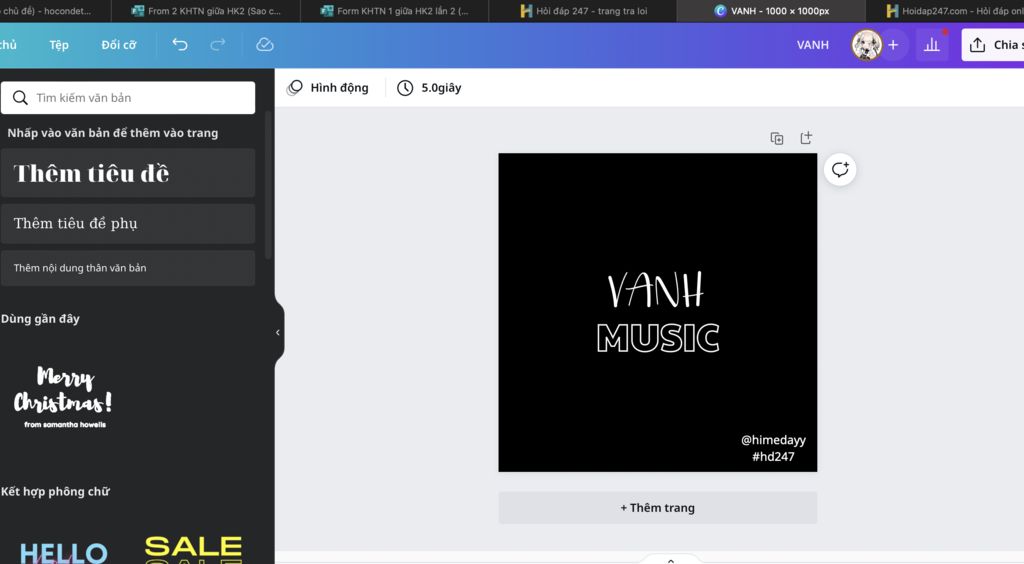Click the Hình động animation button
Image resolution: width=1024 pixels, height=564 pixels.
pos(327,87)
